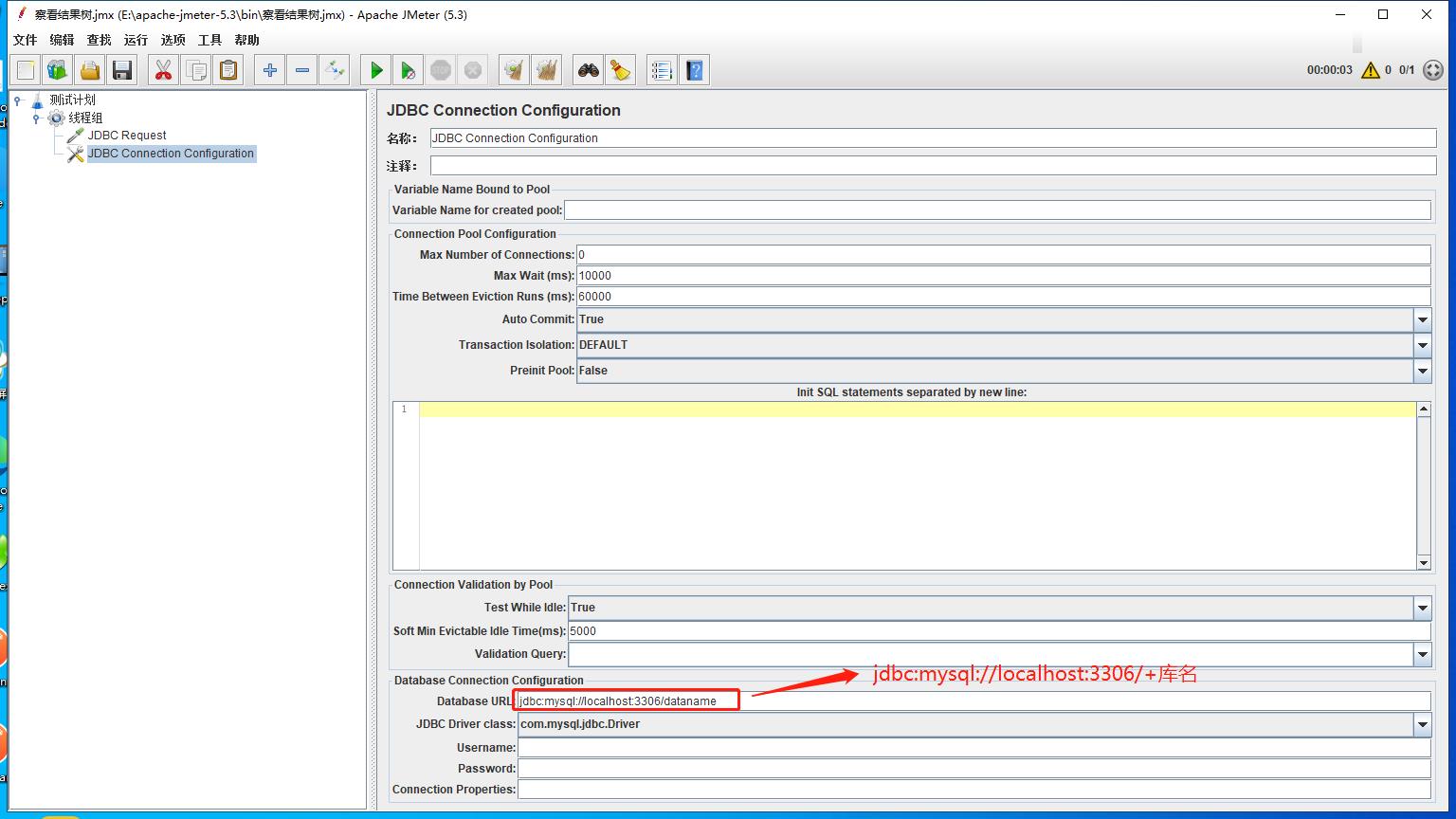Start the test with the green play icon
This screenshot has height=819, width=1456.
376,70
